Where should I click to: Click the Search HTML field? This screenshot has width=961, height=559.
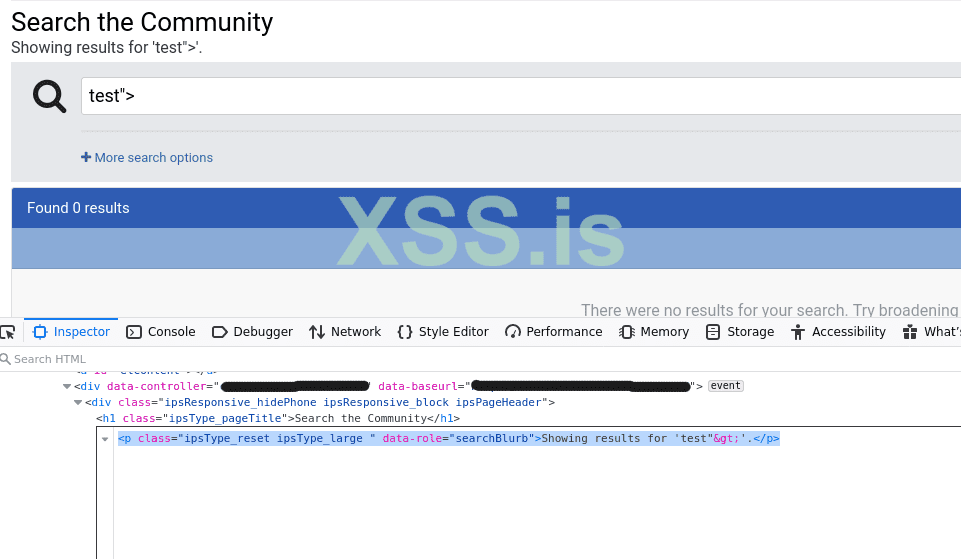click(x=480, y=359)
